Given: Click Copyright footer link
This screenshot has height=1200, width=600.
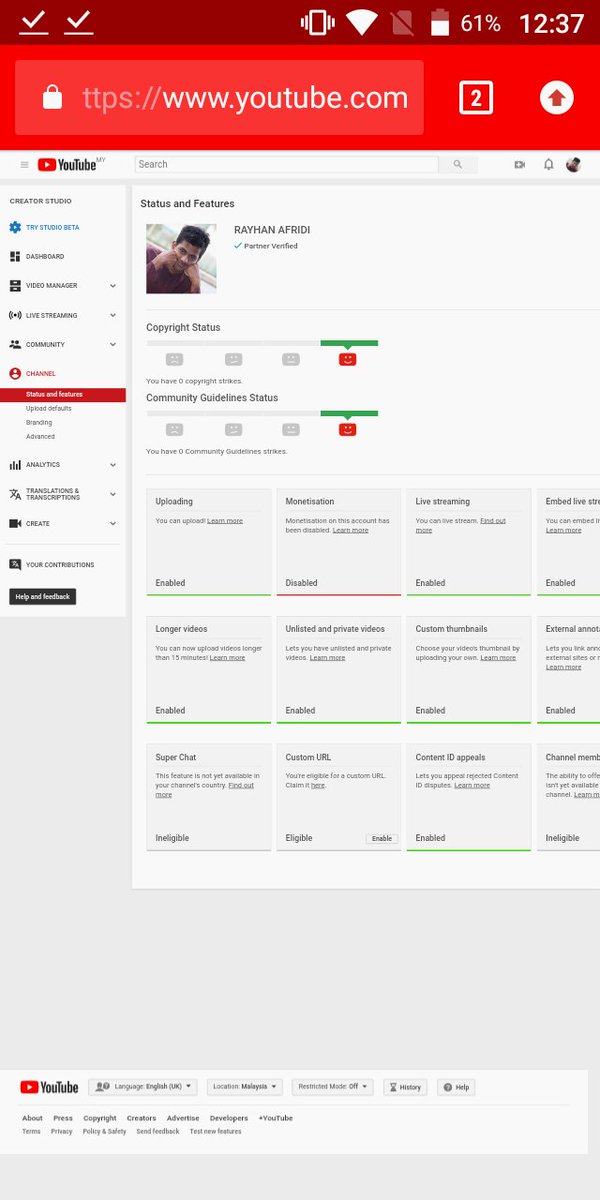Looking at the screenshot, I should pos(100,1118).
